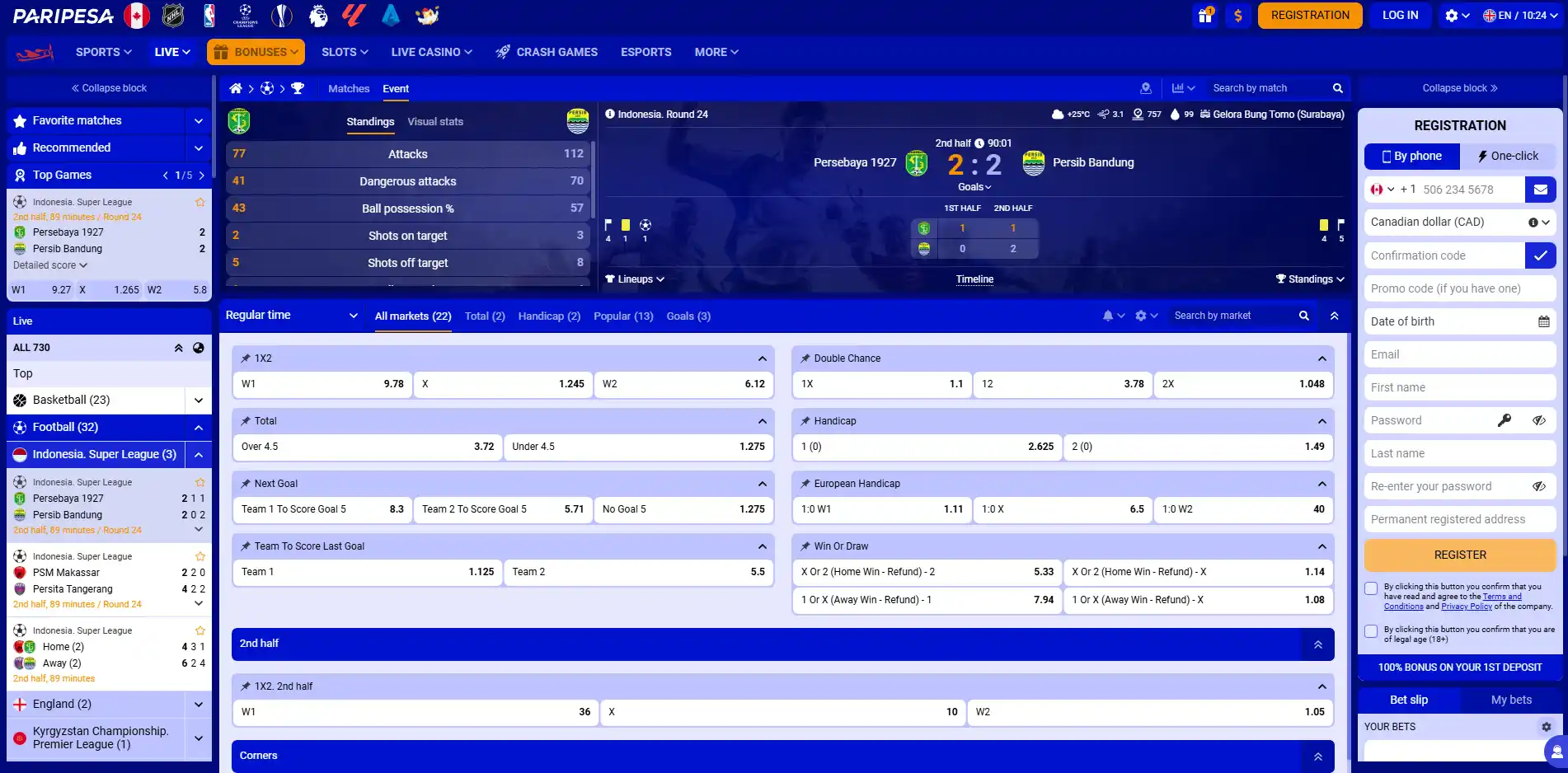The image size is (1568, 773).
Task: Click the Search by market field
Action: coord(1232,316)
